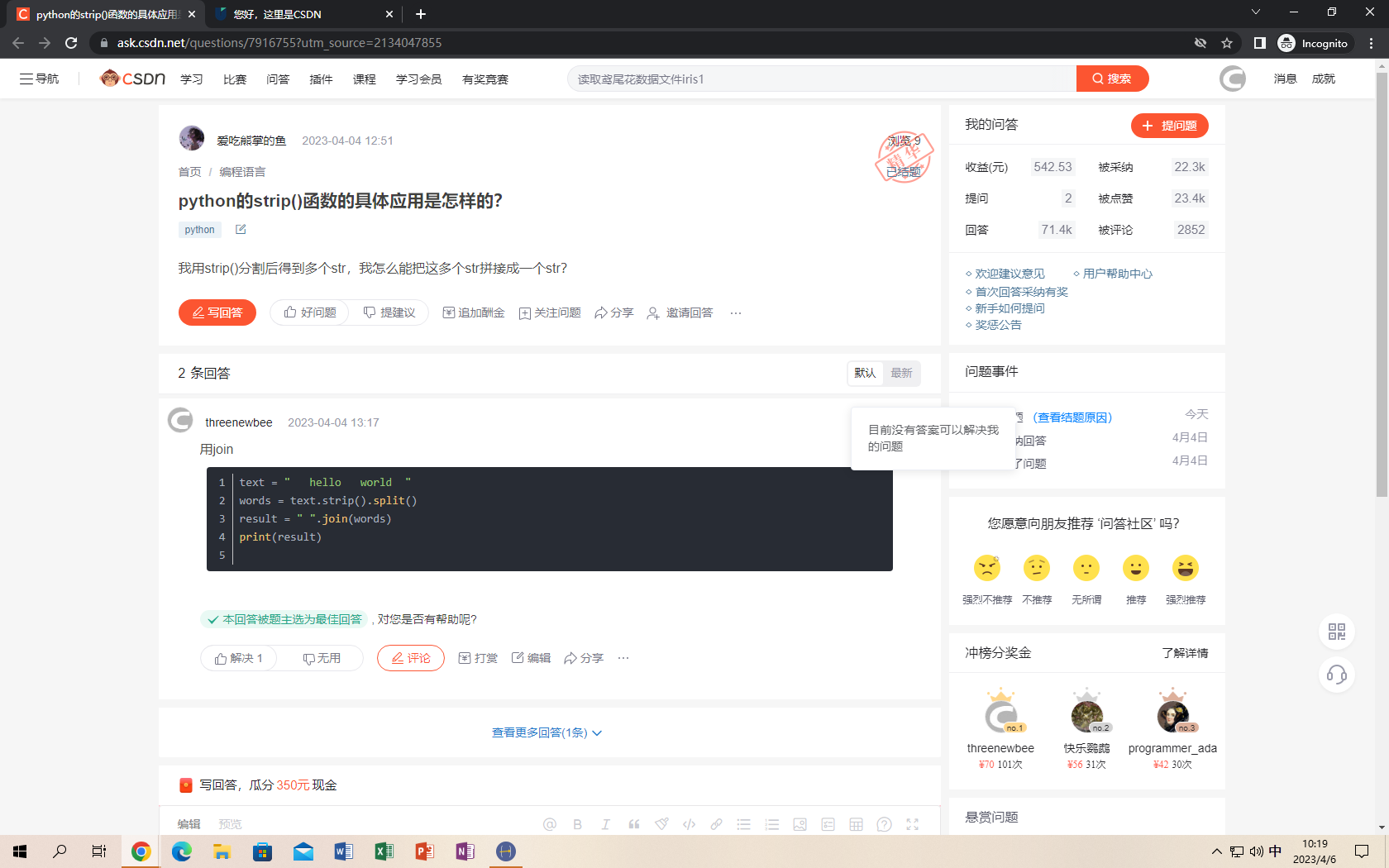Screen dimensions: 1389x868
Task: Open Excel from the taskbar
Action: click(x=384, y=851)
